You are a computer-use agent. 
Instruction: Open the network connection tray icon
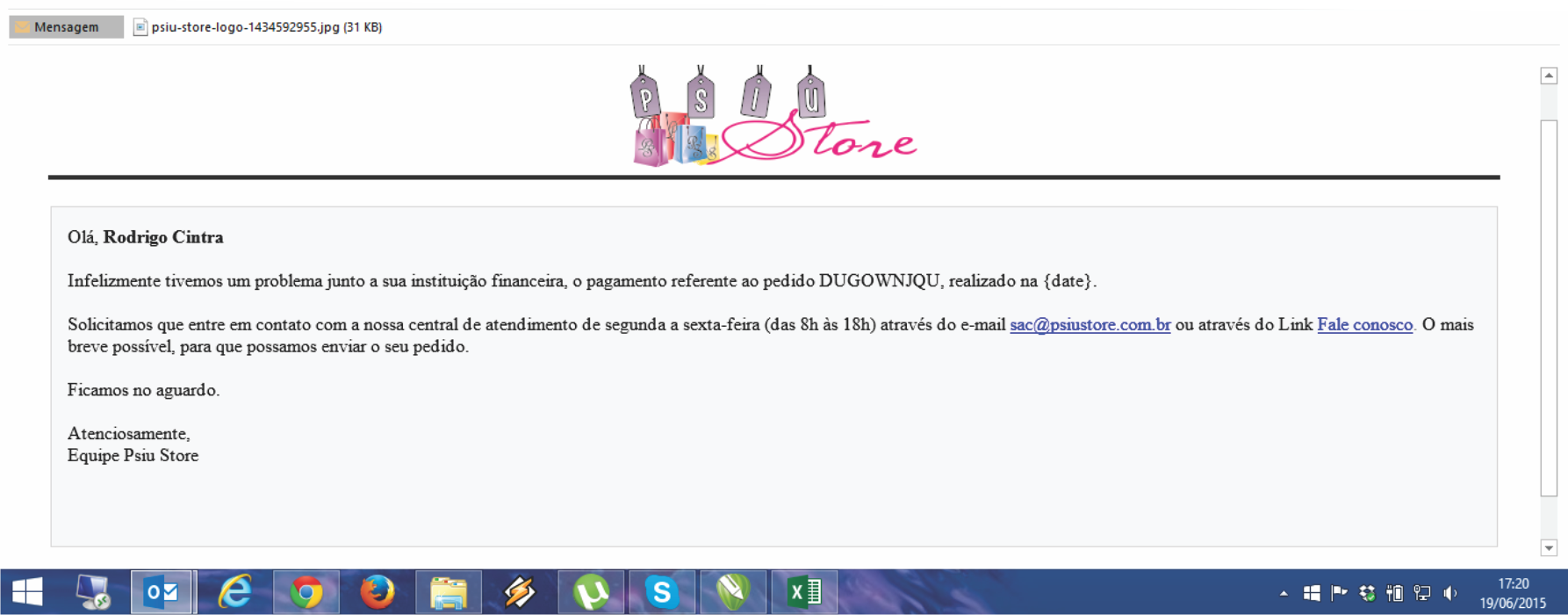(1422, 593)
